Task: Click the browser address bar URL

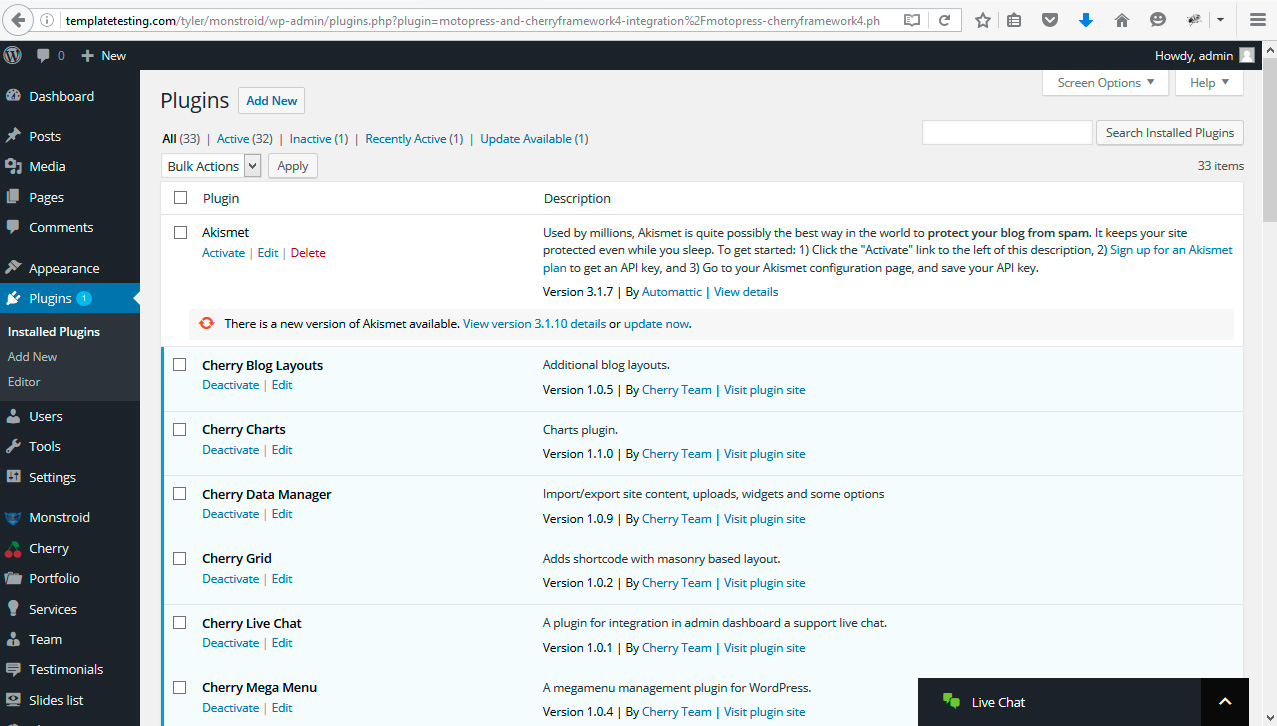Action: coord(473,20)
